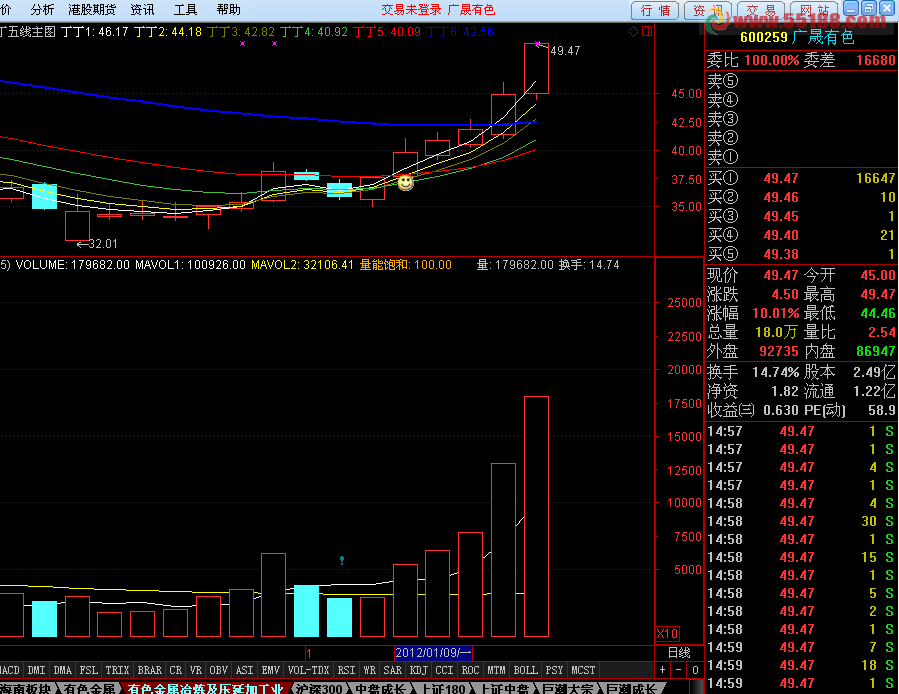Click the 买① price 49.47 row

(801, 178)
